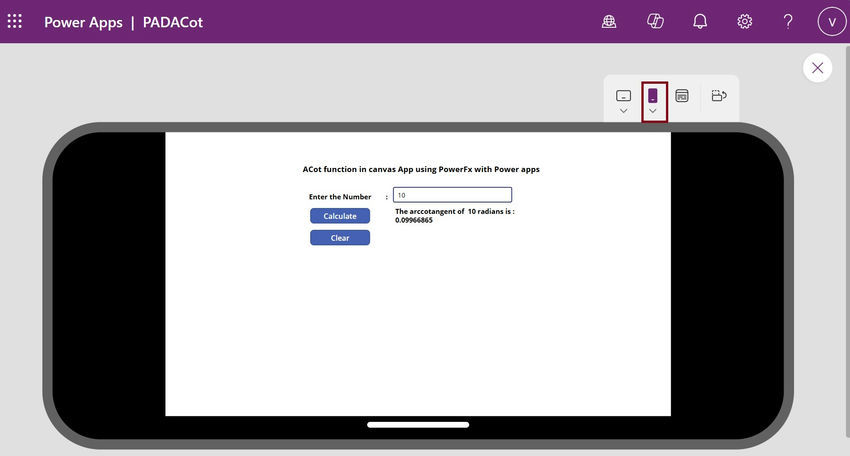Open the account avatar V
850x456 pixels.
pyautogui.click(x=832, y=22)
